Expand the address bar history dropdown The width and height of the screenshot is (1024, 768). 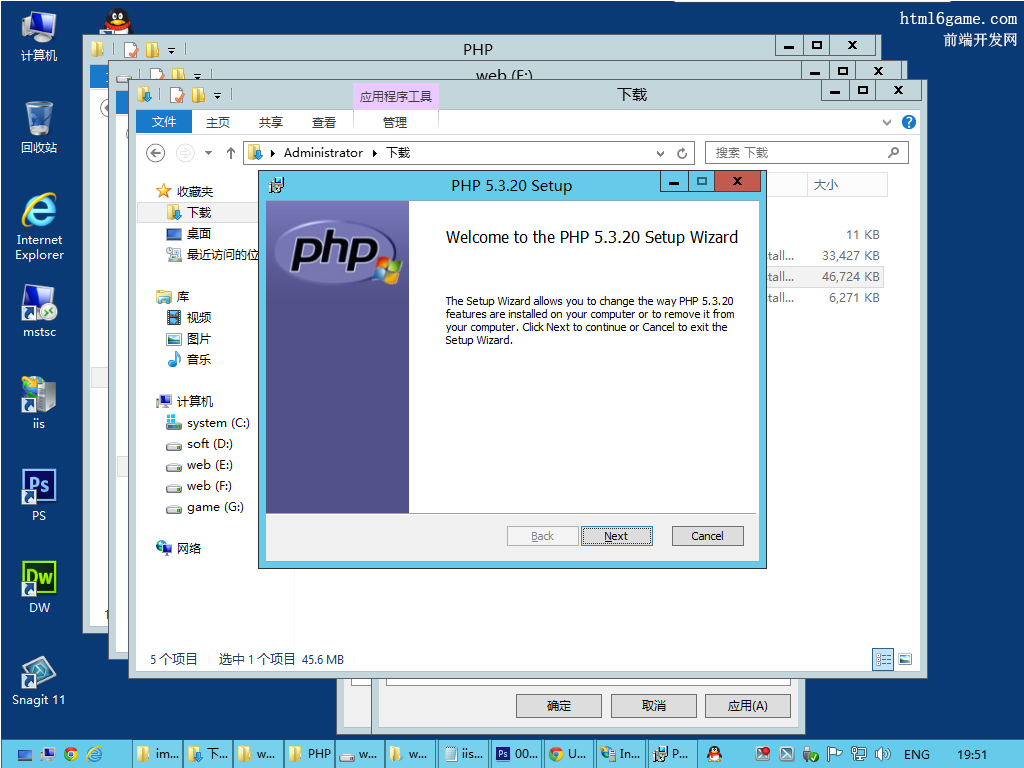click(x=660, y=153)
